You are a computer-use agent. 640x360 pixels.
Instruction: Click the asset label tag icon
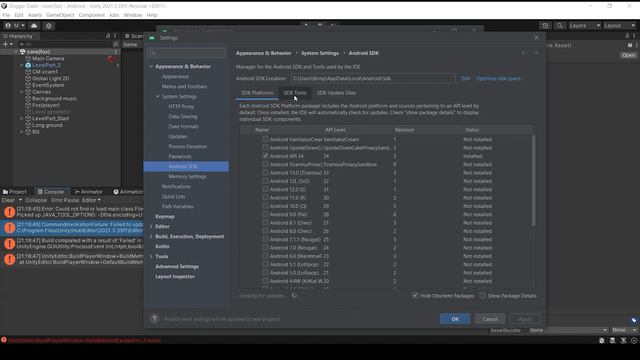coord(633,320)
